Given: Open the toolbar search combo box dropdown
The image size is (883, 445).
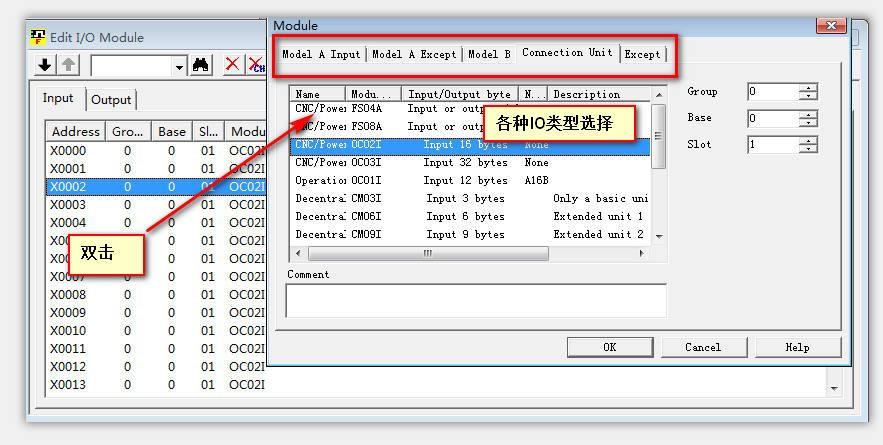Looking at the screenshot, I should (179, 66).
